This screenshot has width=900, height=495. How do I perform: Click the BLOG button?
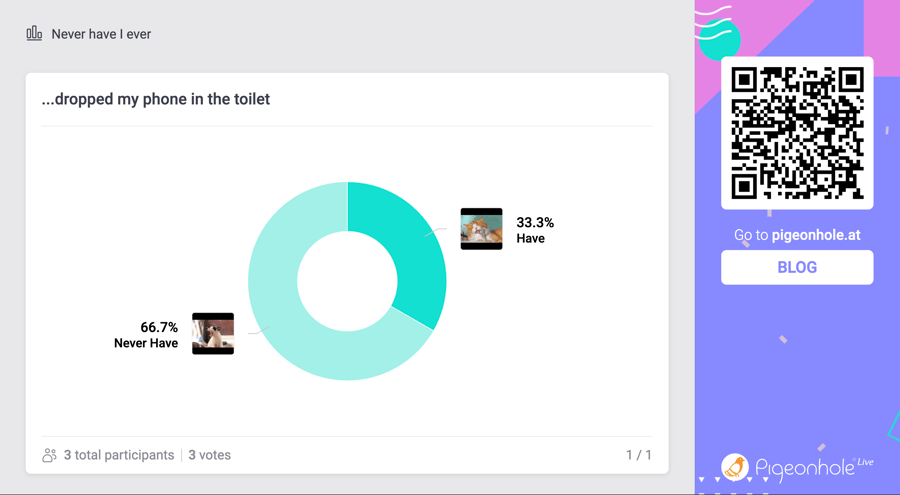click(x=797, y=267)
